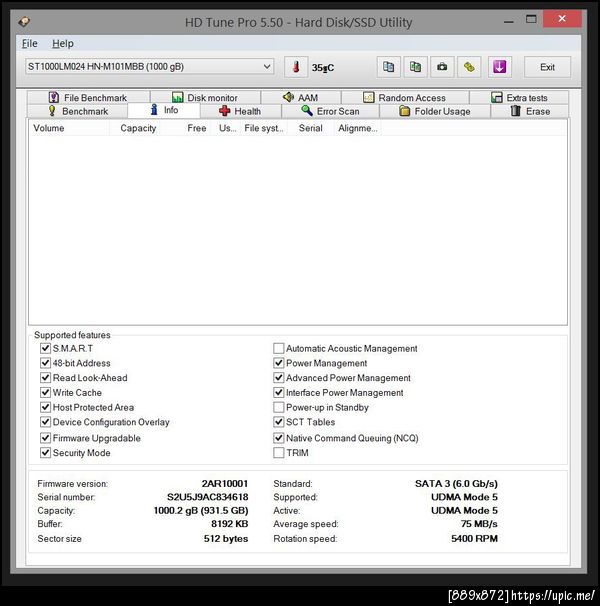
Task: Click the SATA 3 (6.0 Gb/s) standard value
Action: [456, 483]
